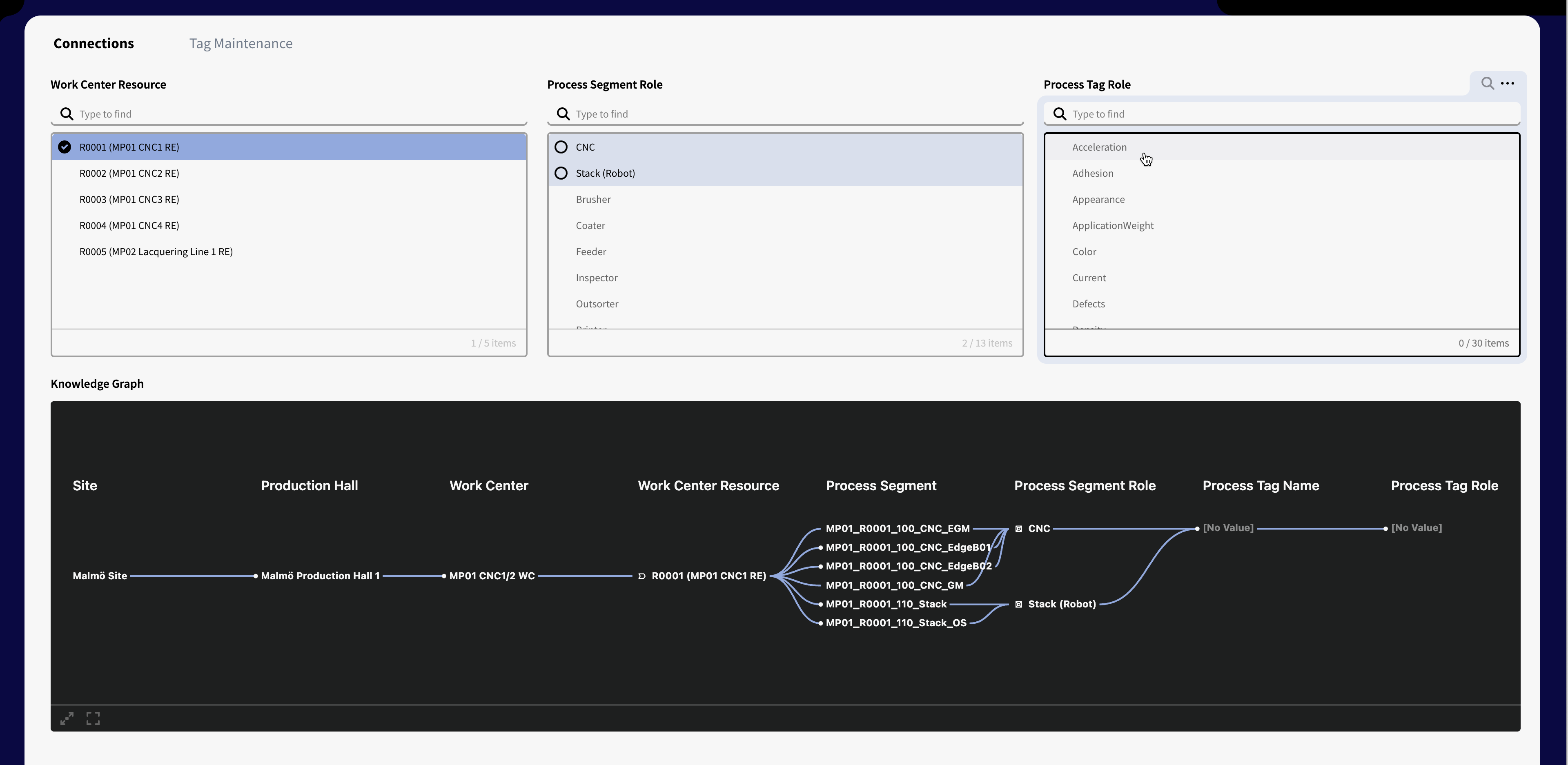
Task: Select the CNC radio circle
Action: (x=561, y=147)
